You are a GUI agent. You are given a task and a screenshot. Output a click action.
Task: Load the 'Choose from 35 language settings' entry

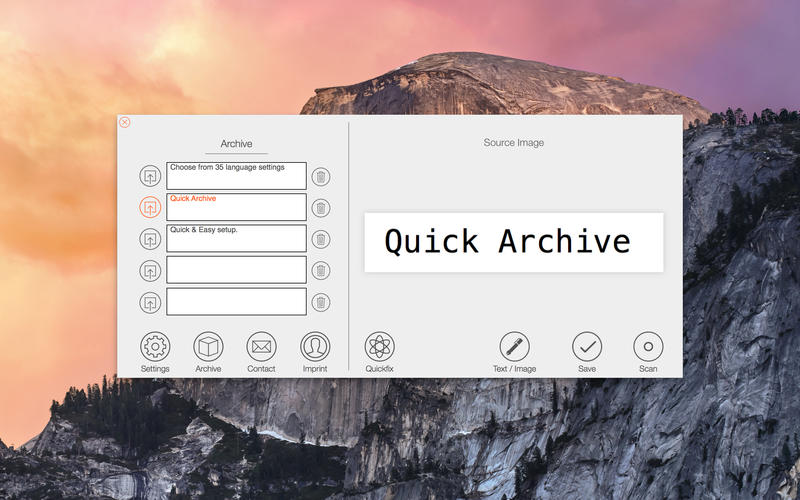pos(150,177)
